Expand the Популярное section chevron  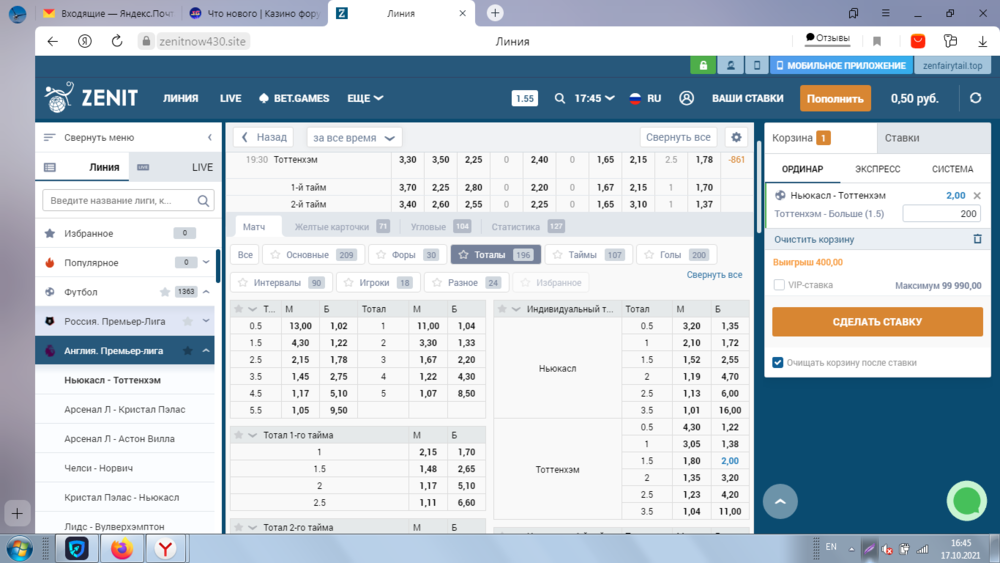click(206, 262)
